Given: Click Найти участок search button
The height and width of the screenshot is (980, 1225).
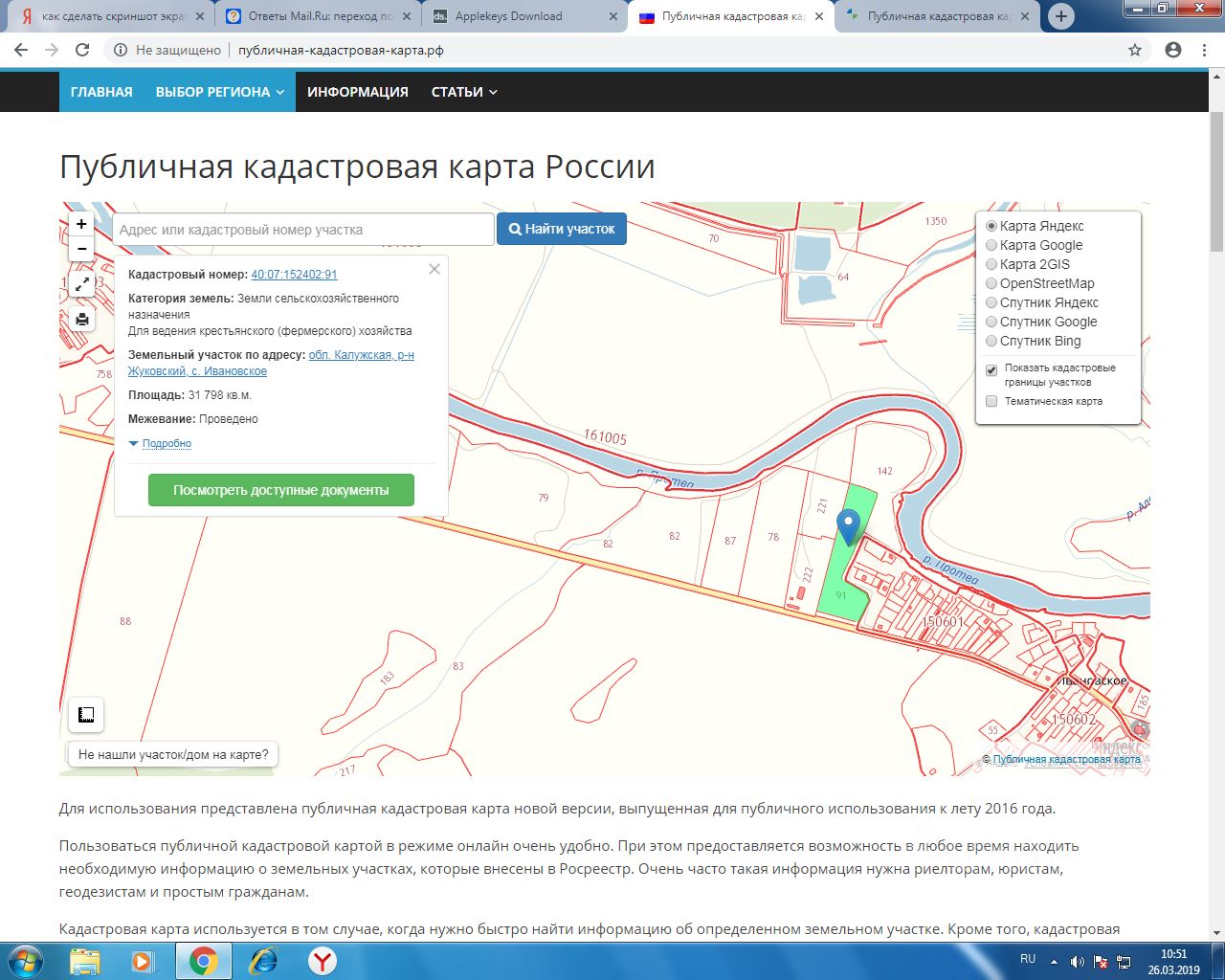Looking at the screenshot, I should [562, 229].
